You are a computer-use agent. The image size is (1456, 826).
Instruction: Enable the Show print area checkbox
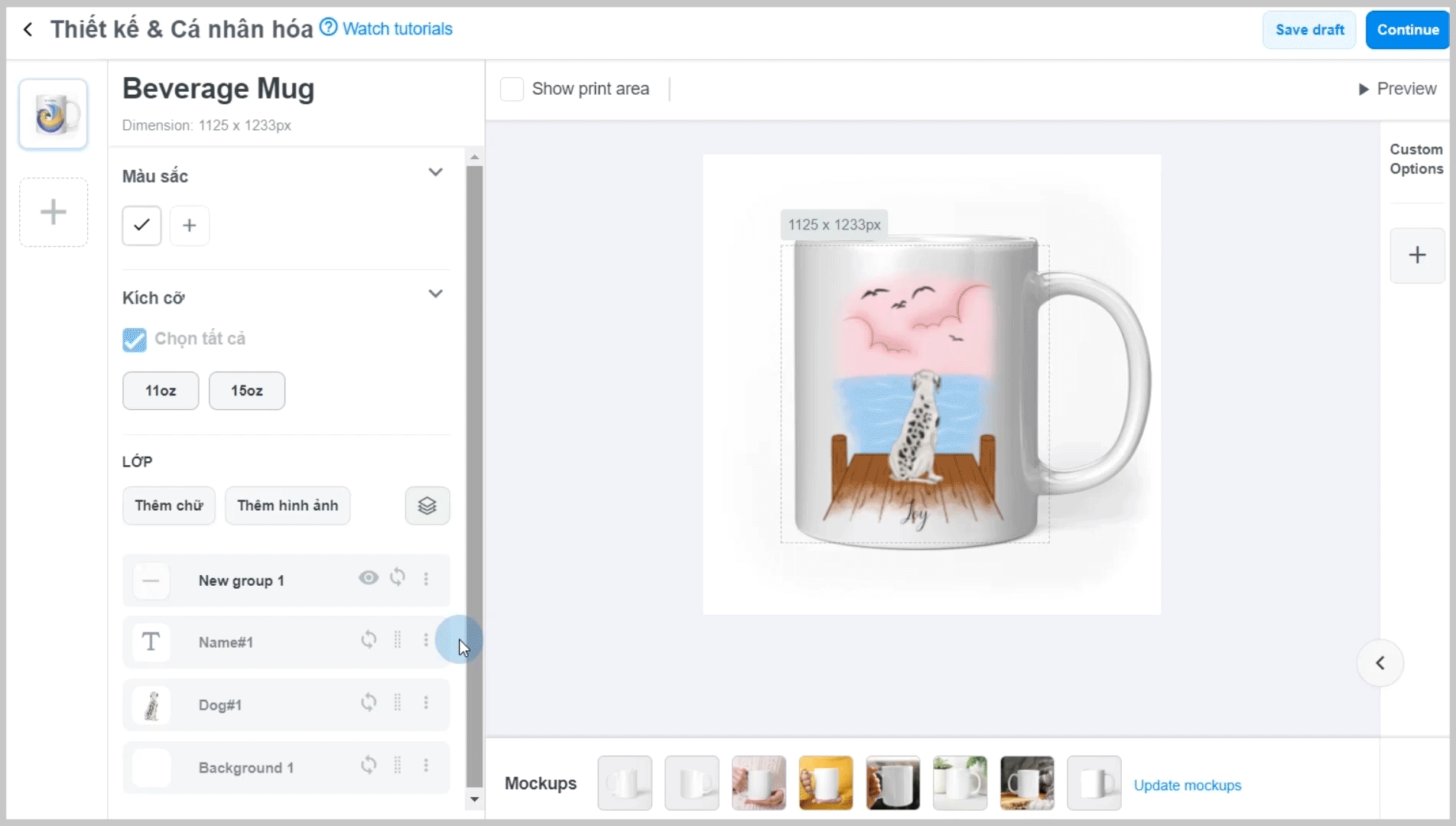[512, 89]
